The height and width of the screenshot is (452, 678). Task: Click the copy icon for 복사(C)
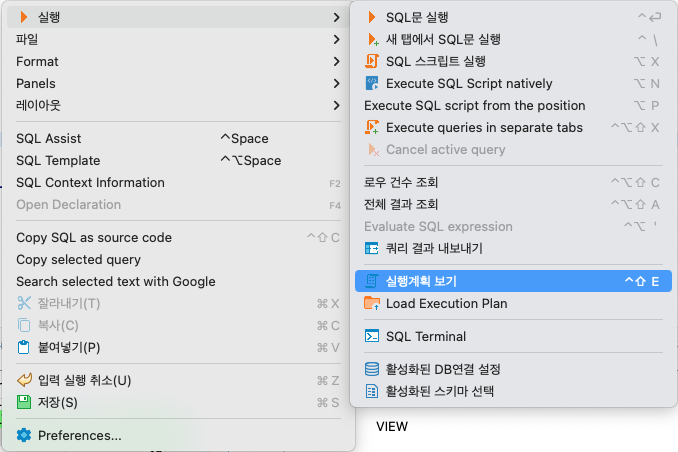point(24,325)
